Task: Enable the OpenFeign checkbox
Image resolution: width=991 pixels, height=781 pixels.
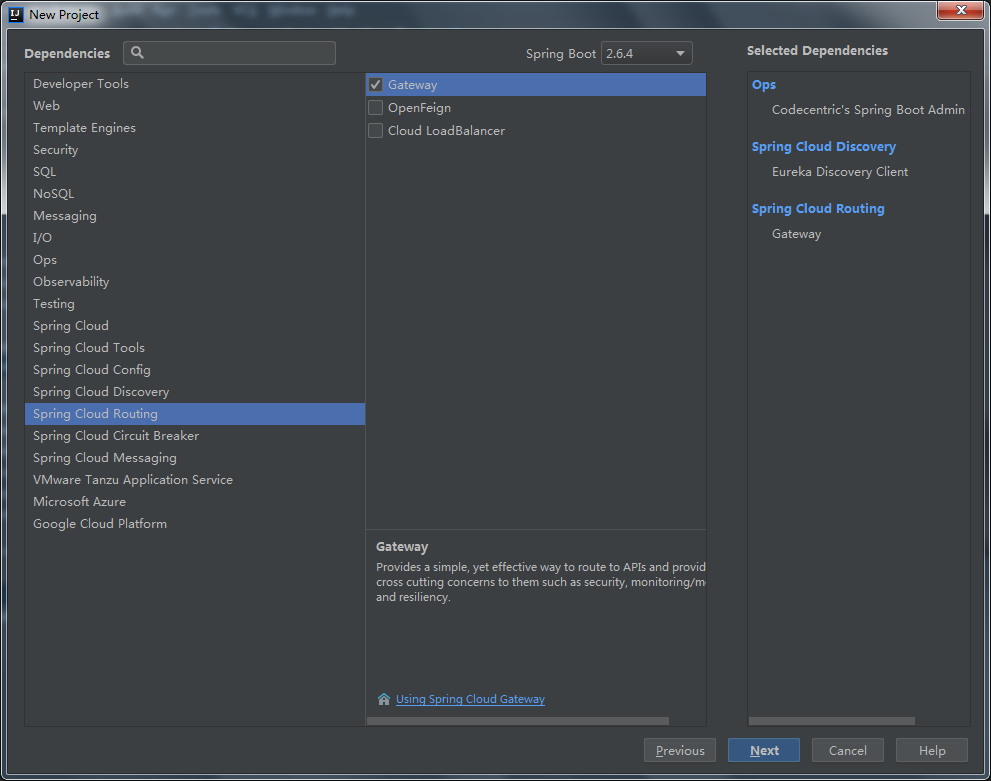Action: (375, 107)
